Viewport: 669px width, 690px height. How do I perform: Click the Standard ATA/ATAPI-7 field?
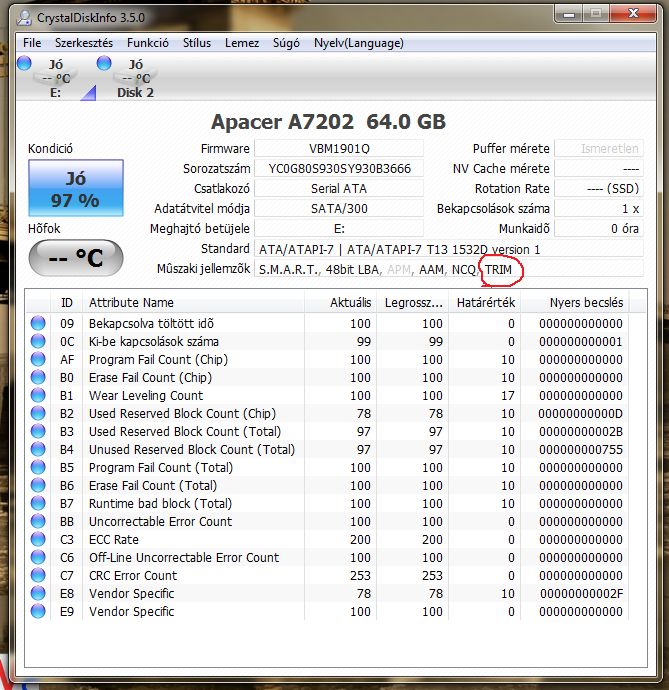pos(449,249)
